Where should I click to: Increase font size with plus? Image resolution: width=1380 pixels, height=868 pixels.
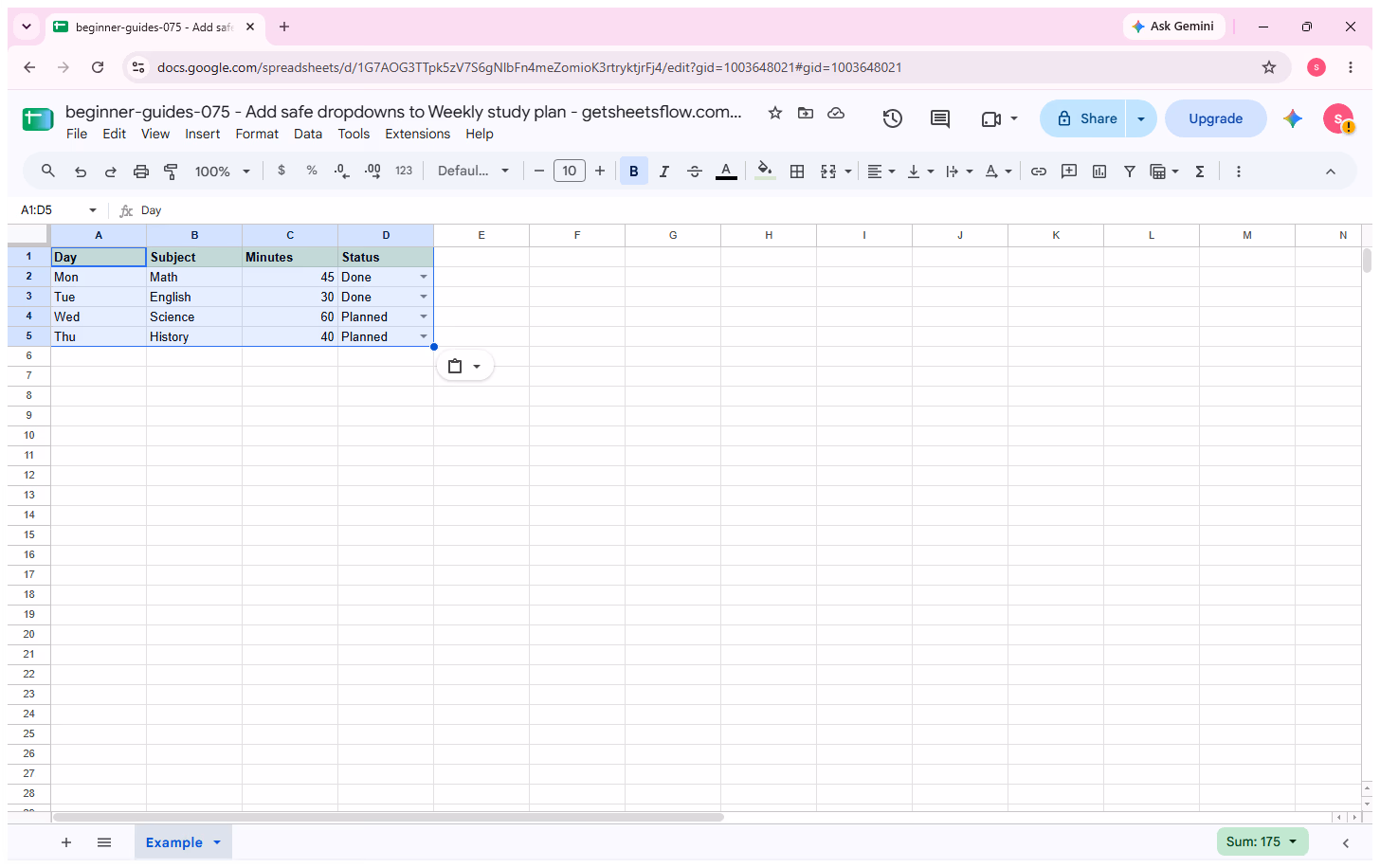point(600,171)
